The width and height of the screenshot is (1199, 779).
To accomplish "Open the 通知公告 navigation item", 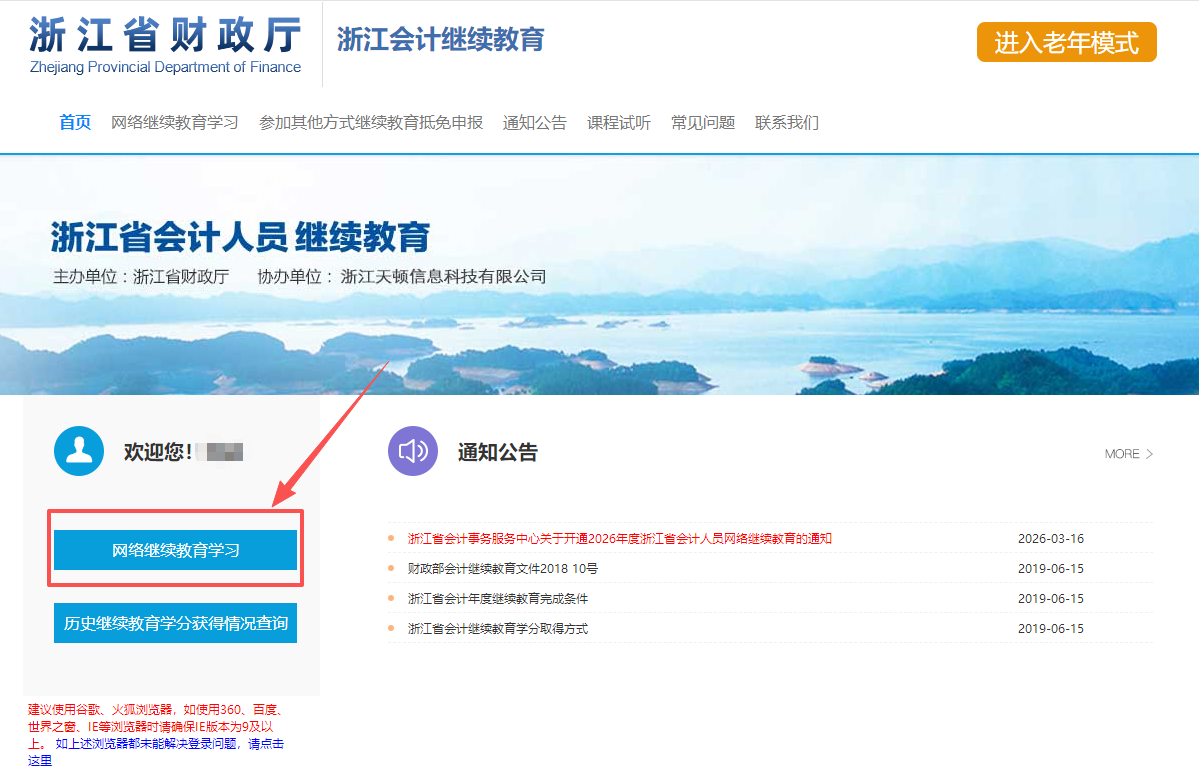I will pos(535,122).
